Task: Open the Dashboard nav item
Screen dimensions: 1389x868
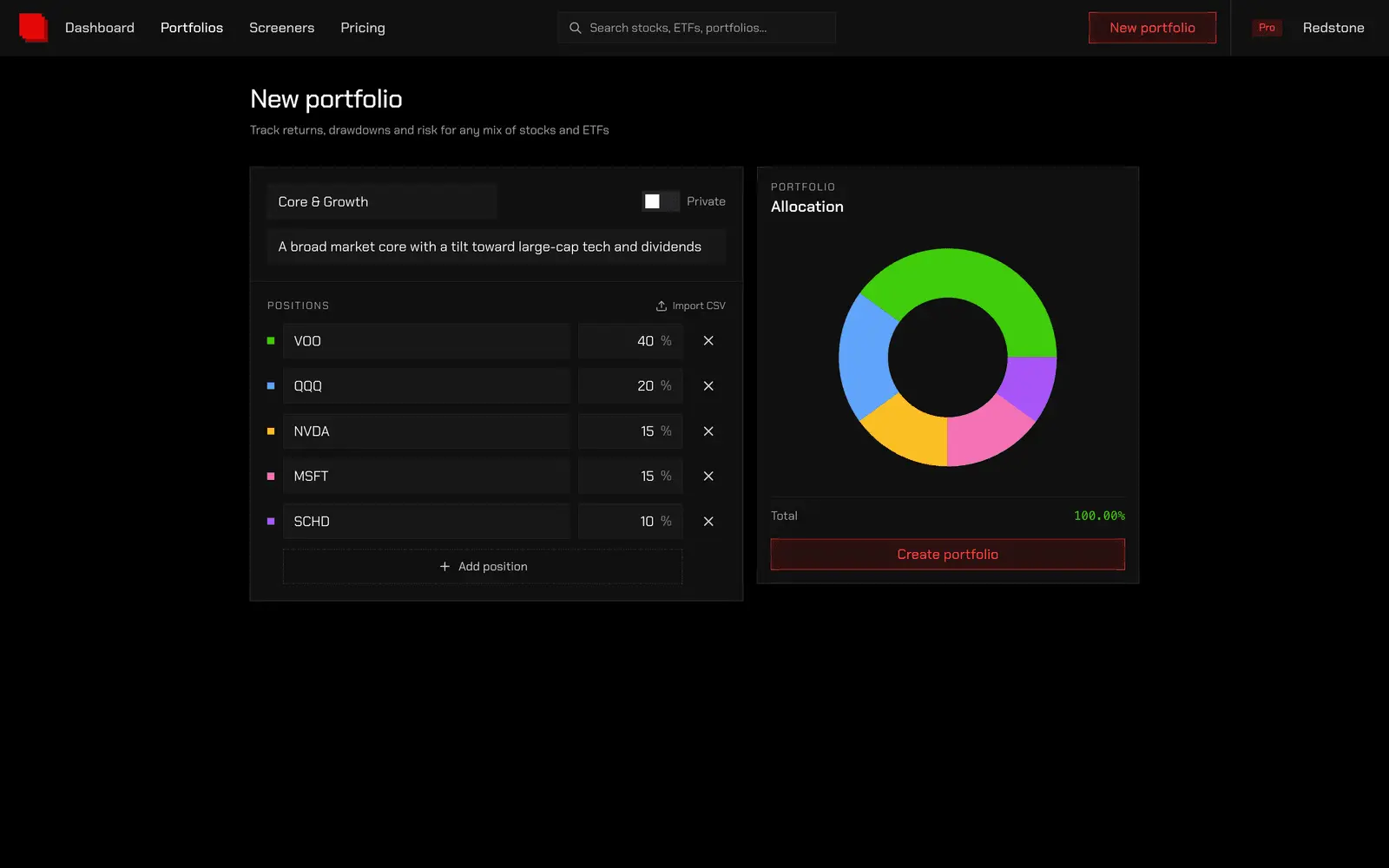Action: 100,28
